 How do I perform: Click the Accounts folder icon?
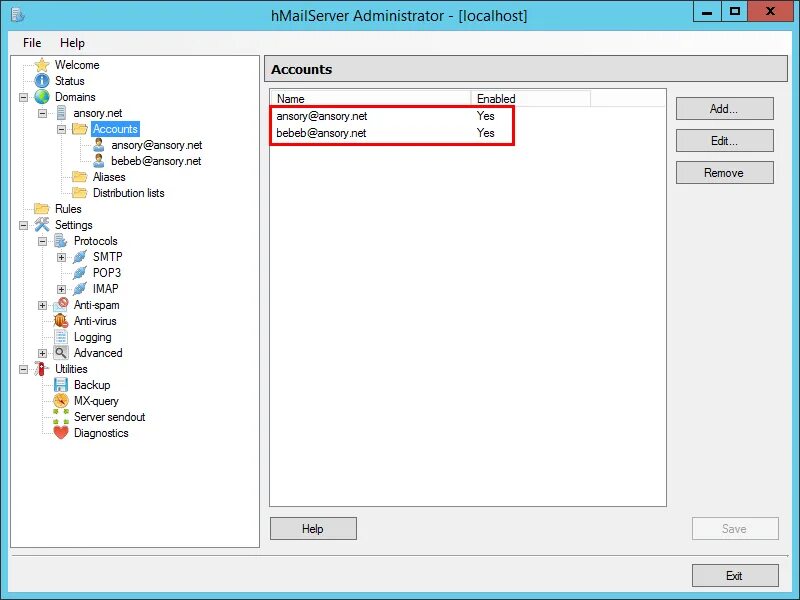coord(80,129)
